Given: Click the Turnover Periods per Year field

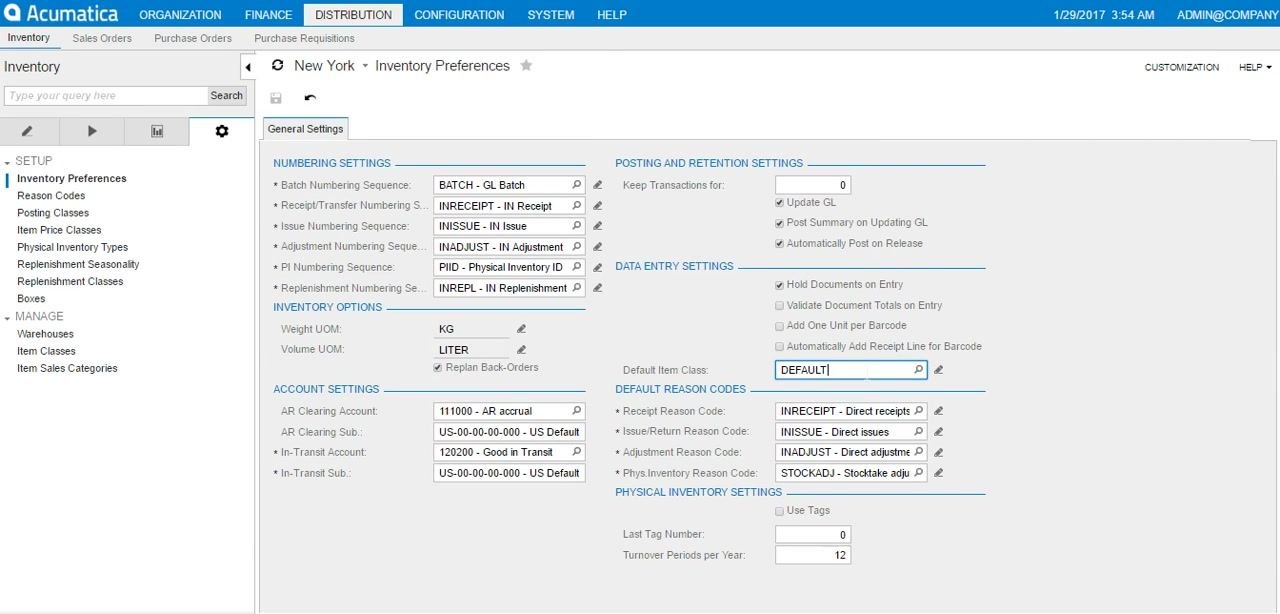Looking at the screenshot, I should click(813, 555).
